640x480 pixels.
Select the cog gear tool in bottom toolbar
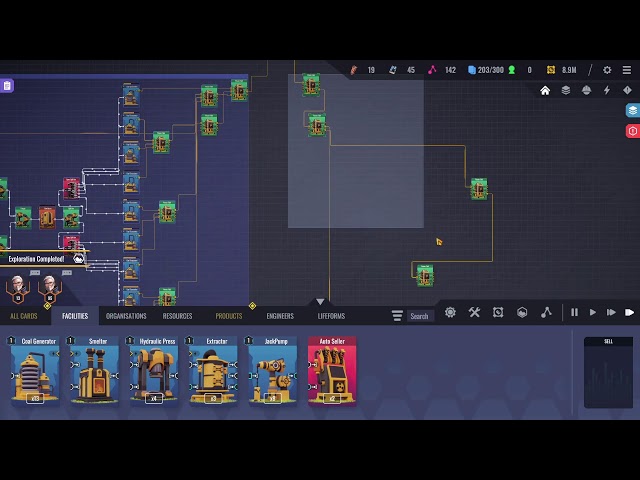[x=450, y=313]
